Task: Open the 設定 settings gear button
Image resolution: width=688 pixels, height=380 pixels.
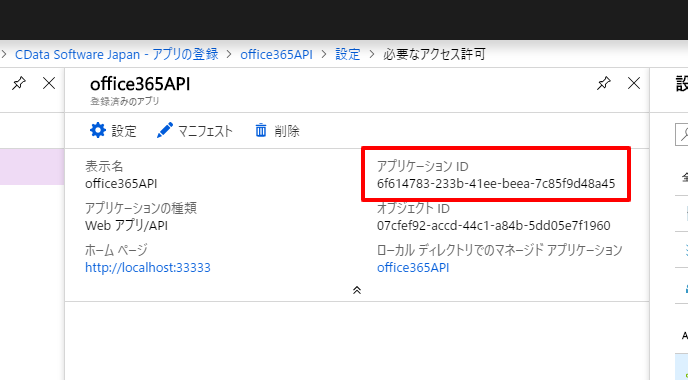Action: (113, 131)
